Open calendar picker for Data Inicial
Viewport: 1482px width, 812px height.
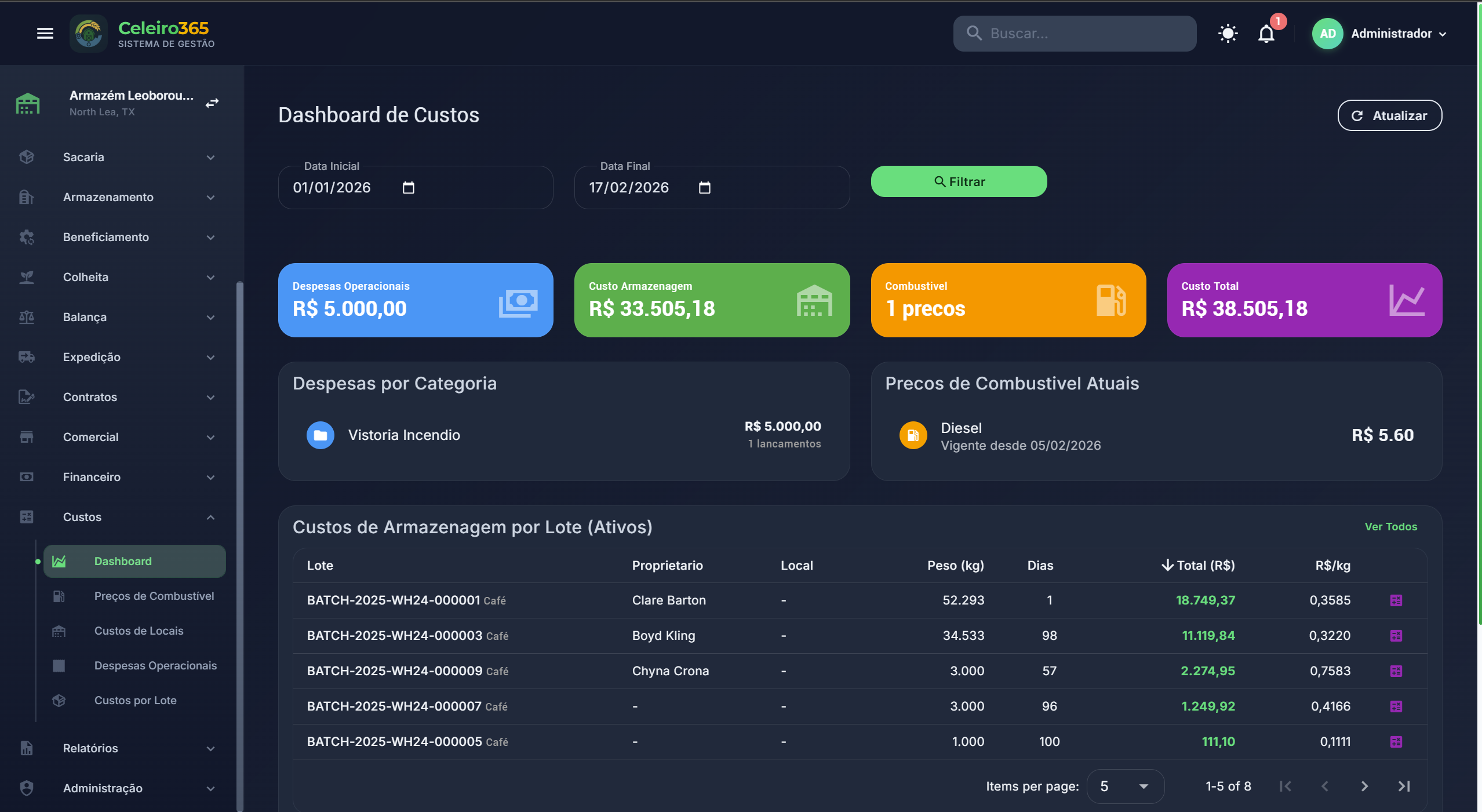pos(409,188)
